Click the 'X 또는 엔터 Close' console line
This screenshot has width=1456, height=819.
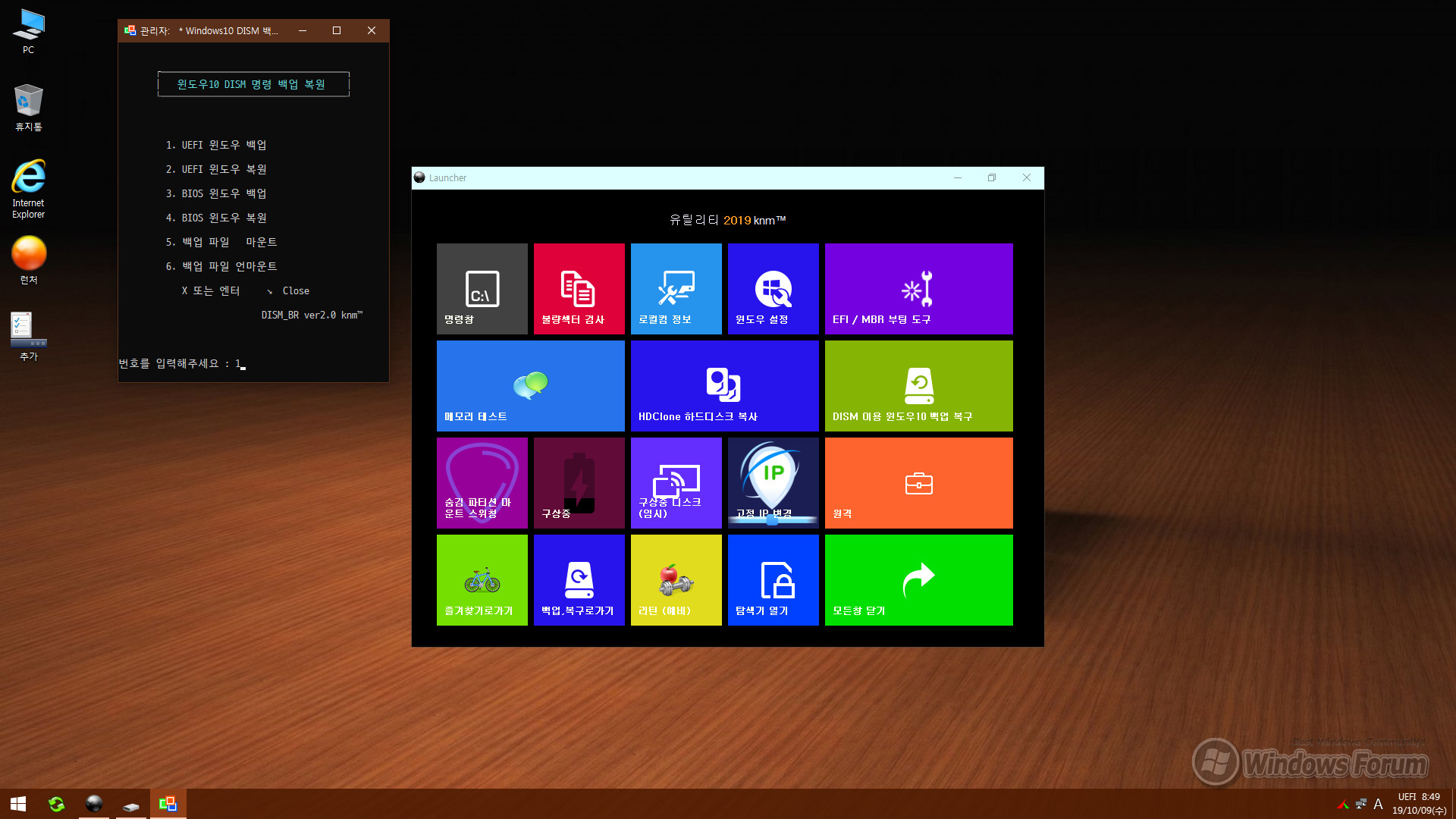[245, 290]
